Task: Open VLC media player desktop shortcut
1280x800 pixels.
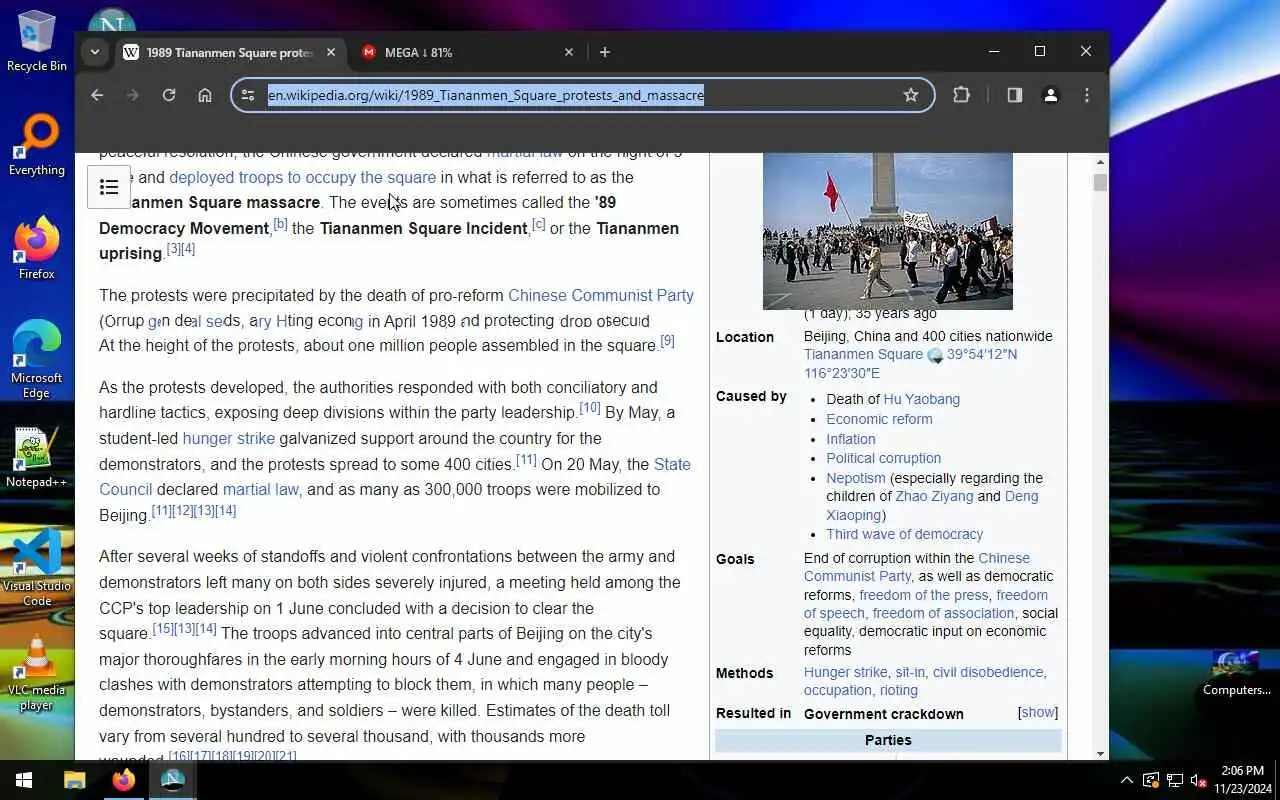Action: 37,672
